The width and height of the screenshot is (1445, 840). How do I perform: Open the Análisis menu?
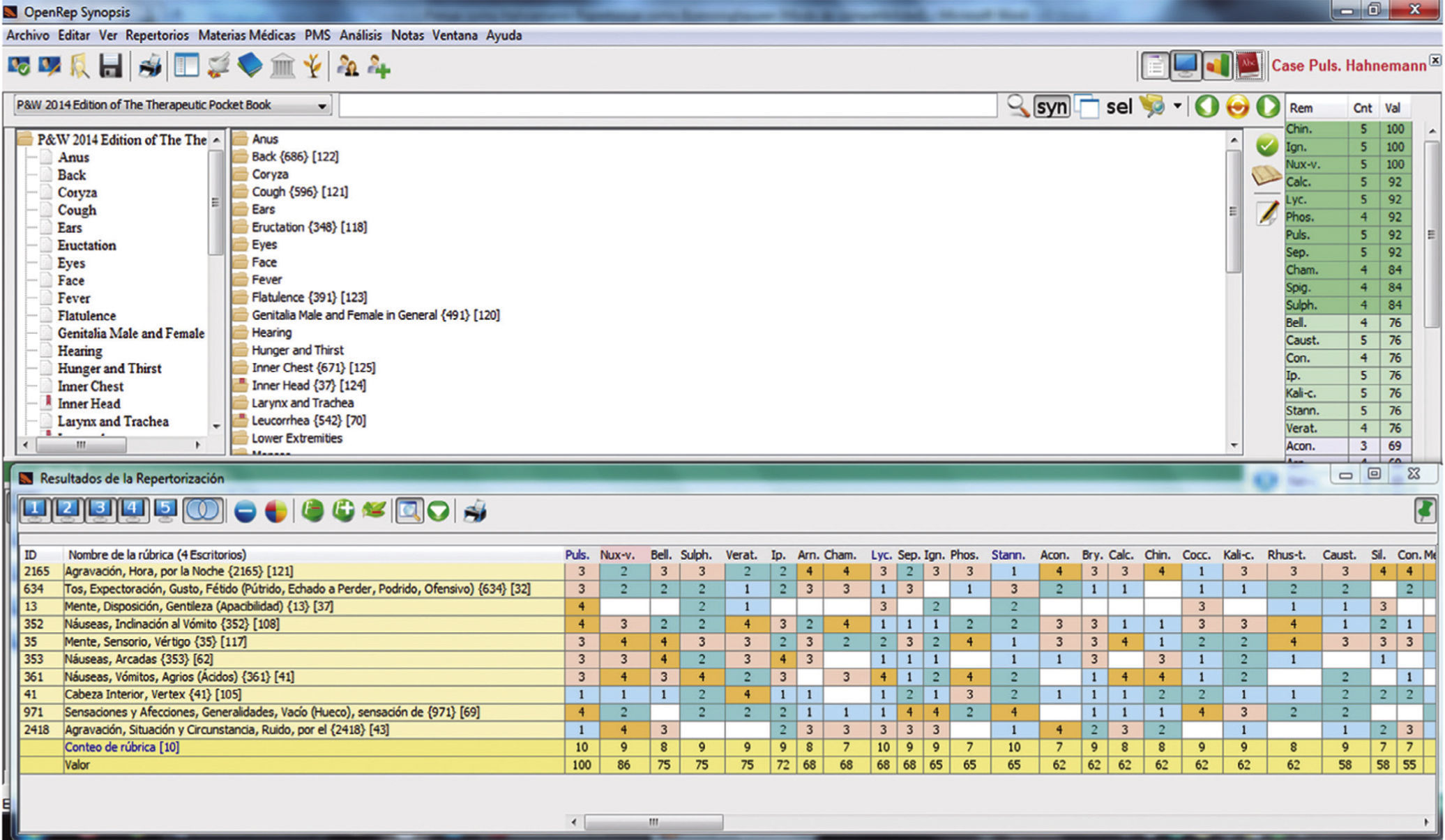tap(361, 35)
